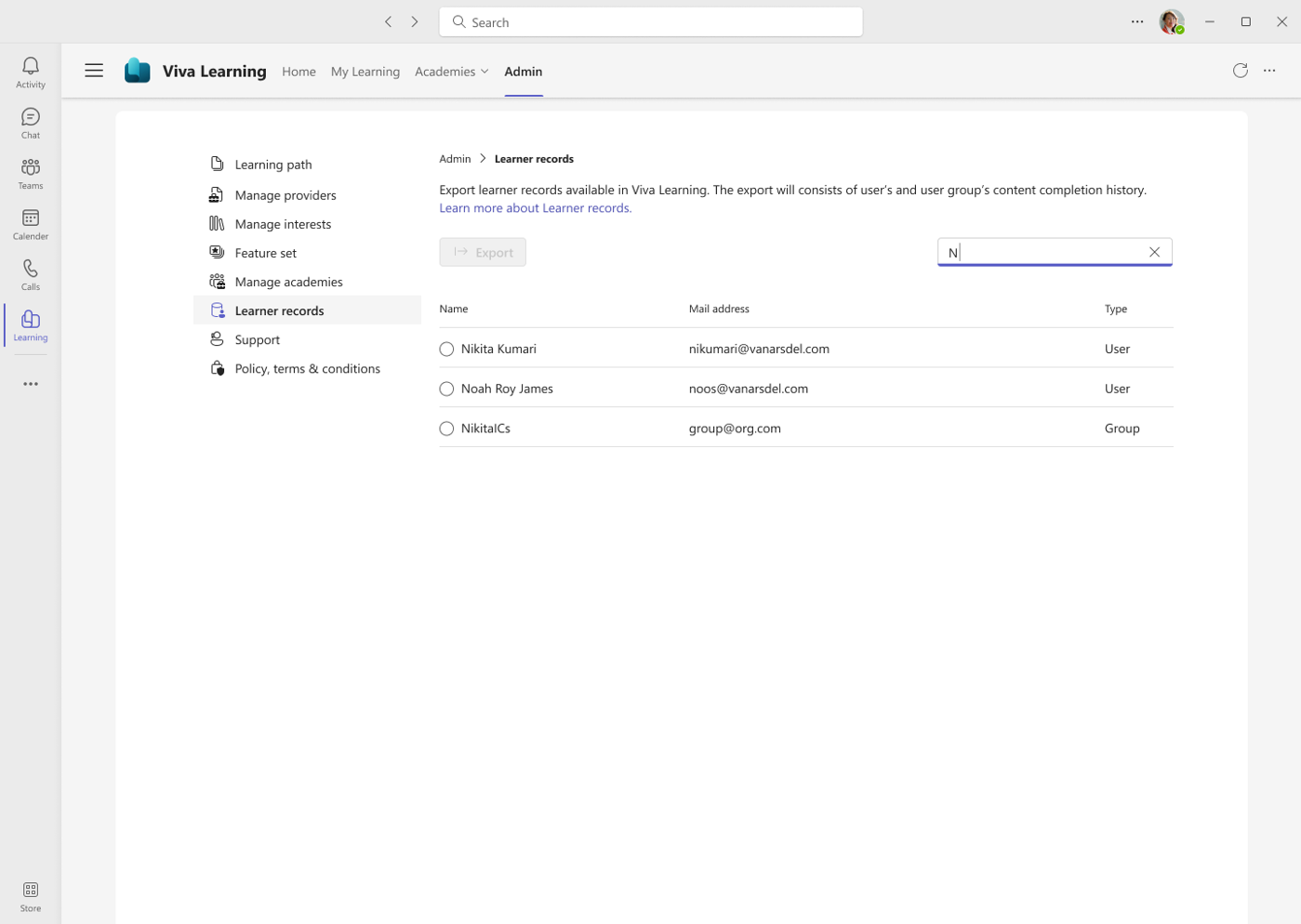Viewport: 1301px width, 924px height.
Task: Click the Learning path page icon
Action: (217, 164)
